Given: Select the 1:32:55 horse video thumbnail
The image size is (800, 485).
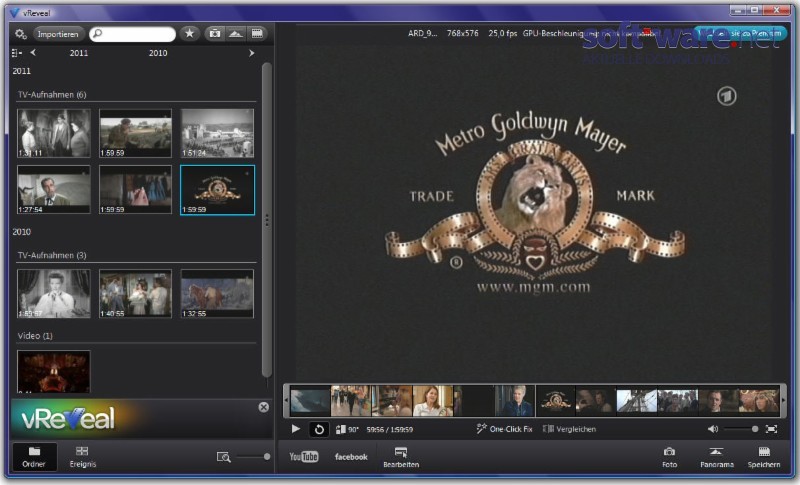Looking at the screenshot, I should 217,293.
